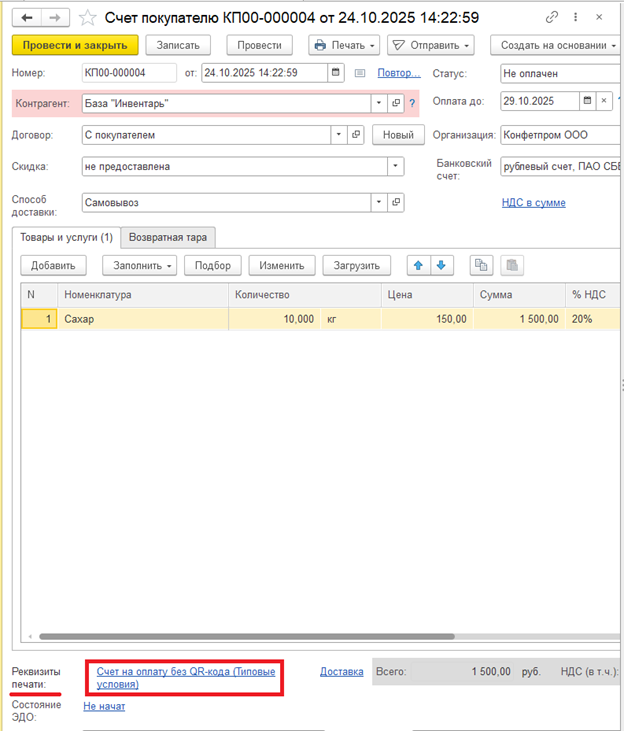624x731 pixels.
Task: Select row number cell 1
Action: point(39,319)
